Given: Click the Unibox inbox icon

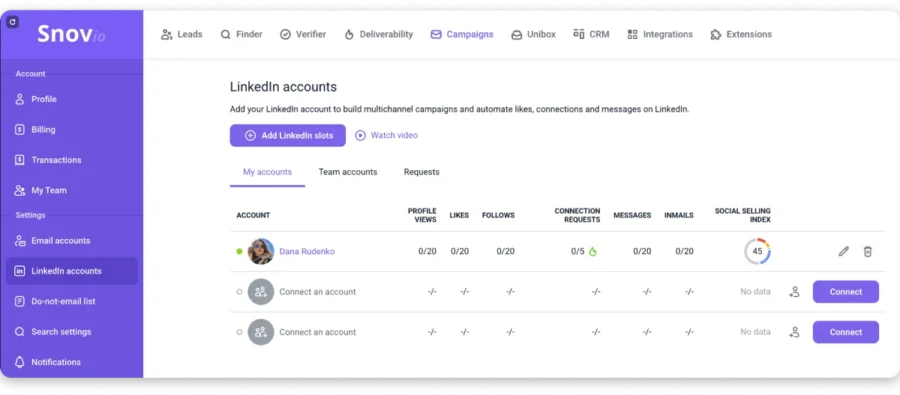Looking at the screenshot, I should tap(517, 35).
